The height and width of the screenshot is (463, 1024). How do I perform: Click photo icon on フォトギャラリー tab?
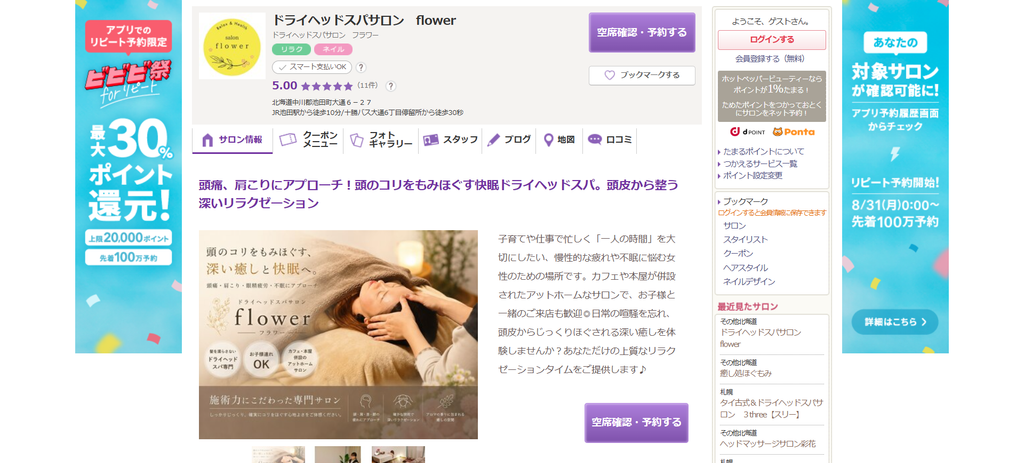[357, 140]
